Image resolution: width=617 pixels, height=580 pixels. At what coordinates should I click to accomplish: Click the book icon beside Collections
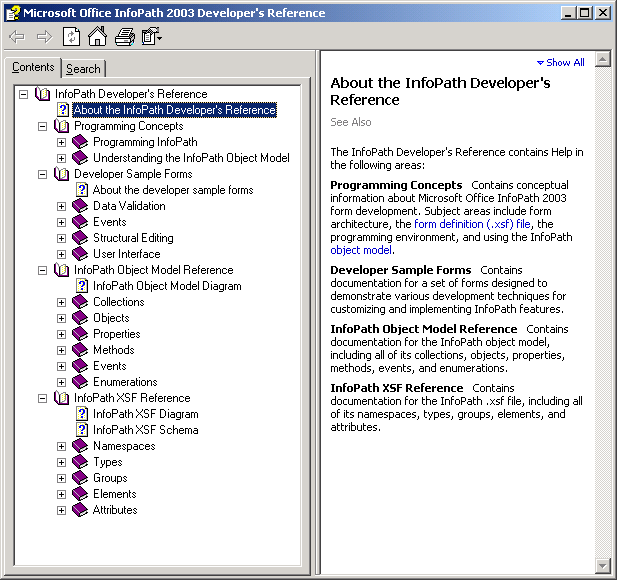[x=80, y=302]
